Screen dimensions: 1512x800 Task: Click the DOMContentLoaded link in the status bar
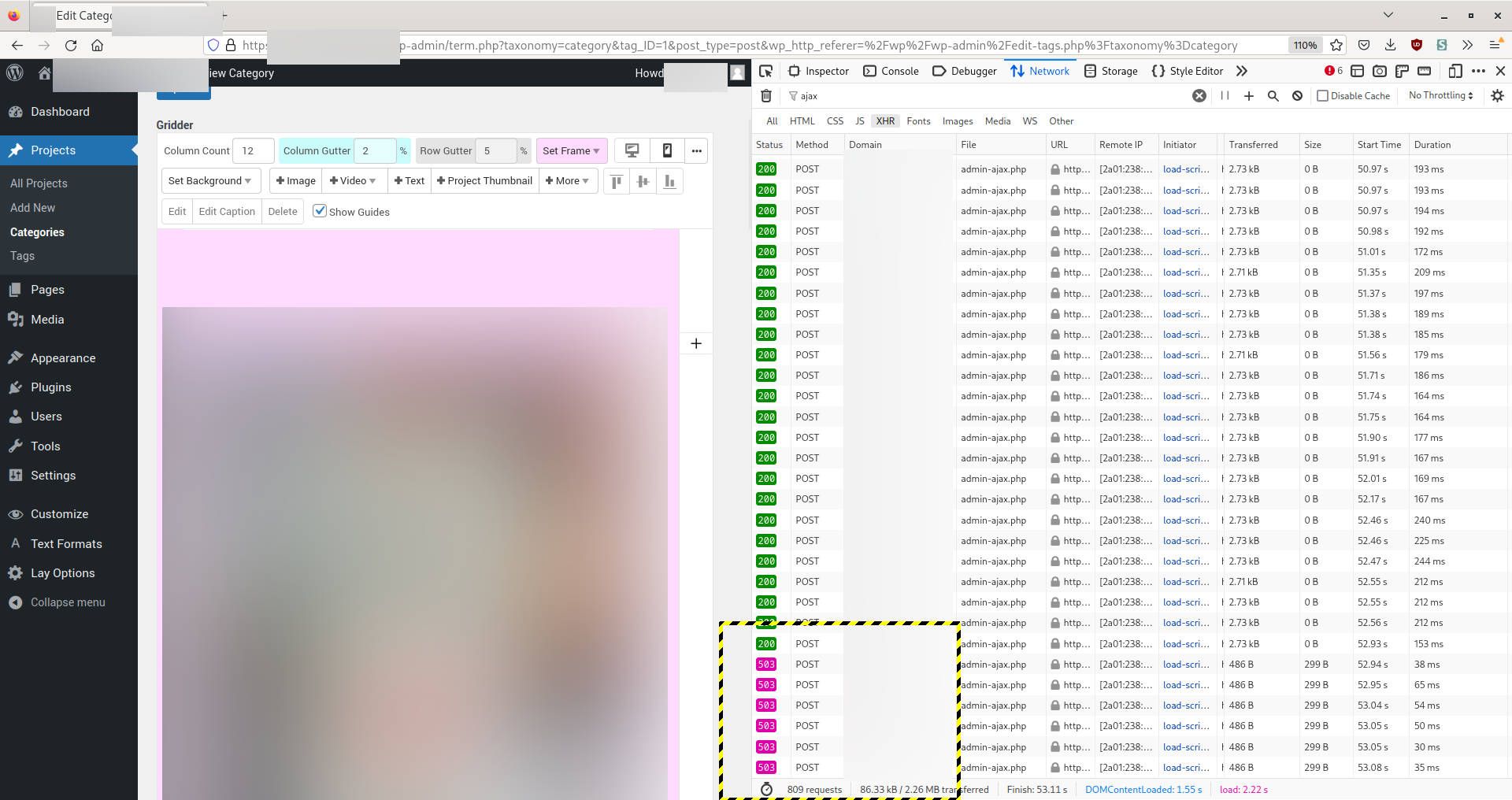coord(1143,789)
